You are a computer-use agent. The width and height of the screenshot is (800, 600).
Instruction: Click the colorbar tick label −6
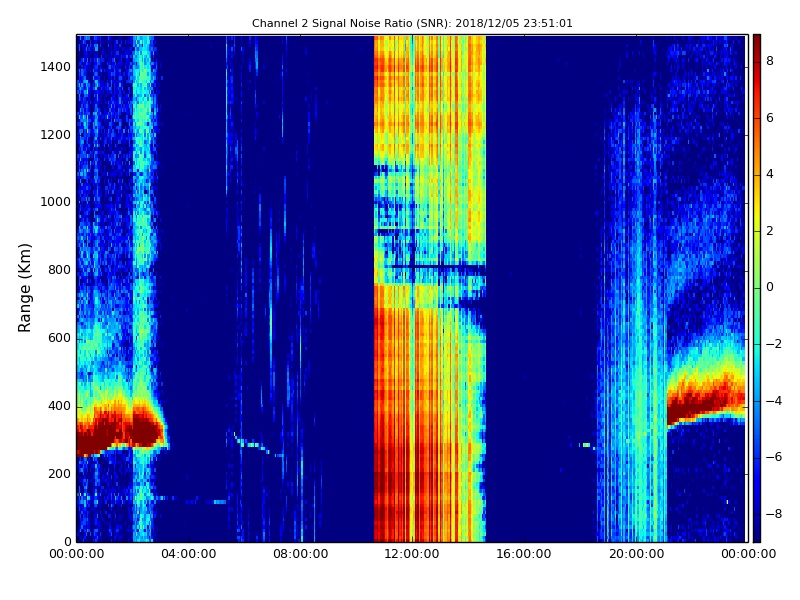(774, 457)
